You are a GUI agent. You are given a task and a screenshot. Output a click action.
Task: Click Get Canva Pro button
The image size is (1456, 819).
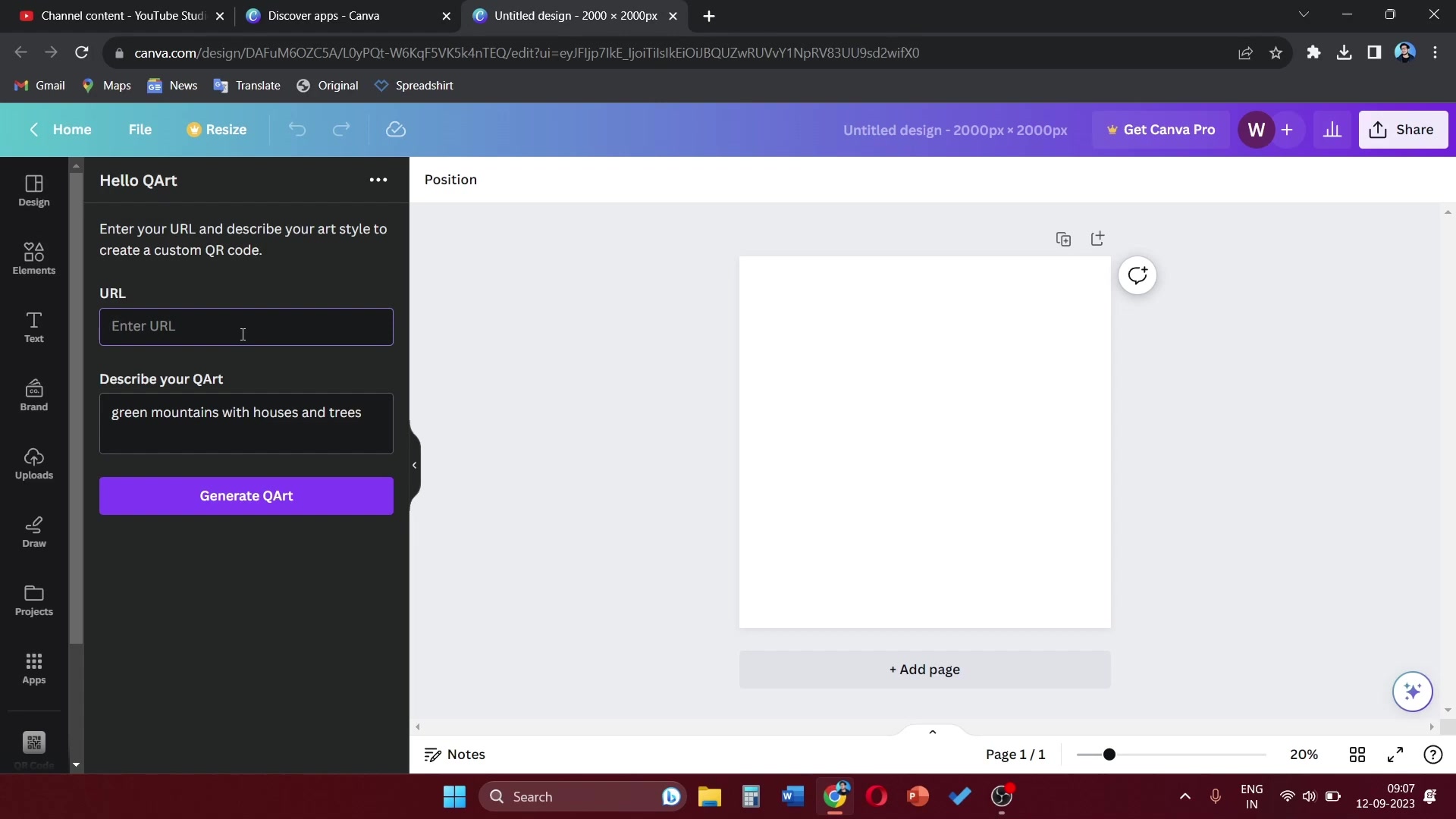point(1161,130)
